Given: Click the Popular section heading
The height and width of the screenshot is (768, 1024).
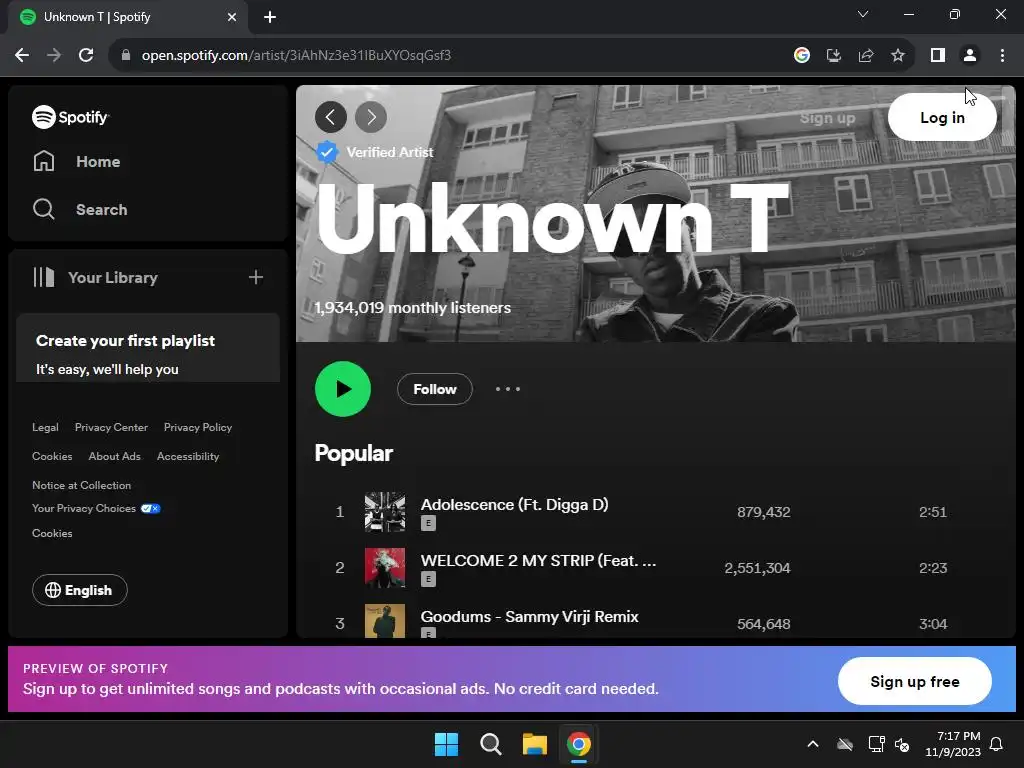Looking at the screenshot, I should [x=354, y=453].
